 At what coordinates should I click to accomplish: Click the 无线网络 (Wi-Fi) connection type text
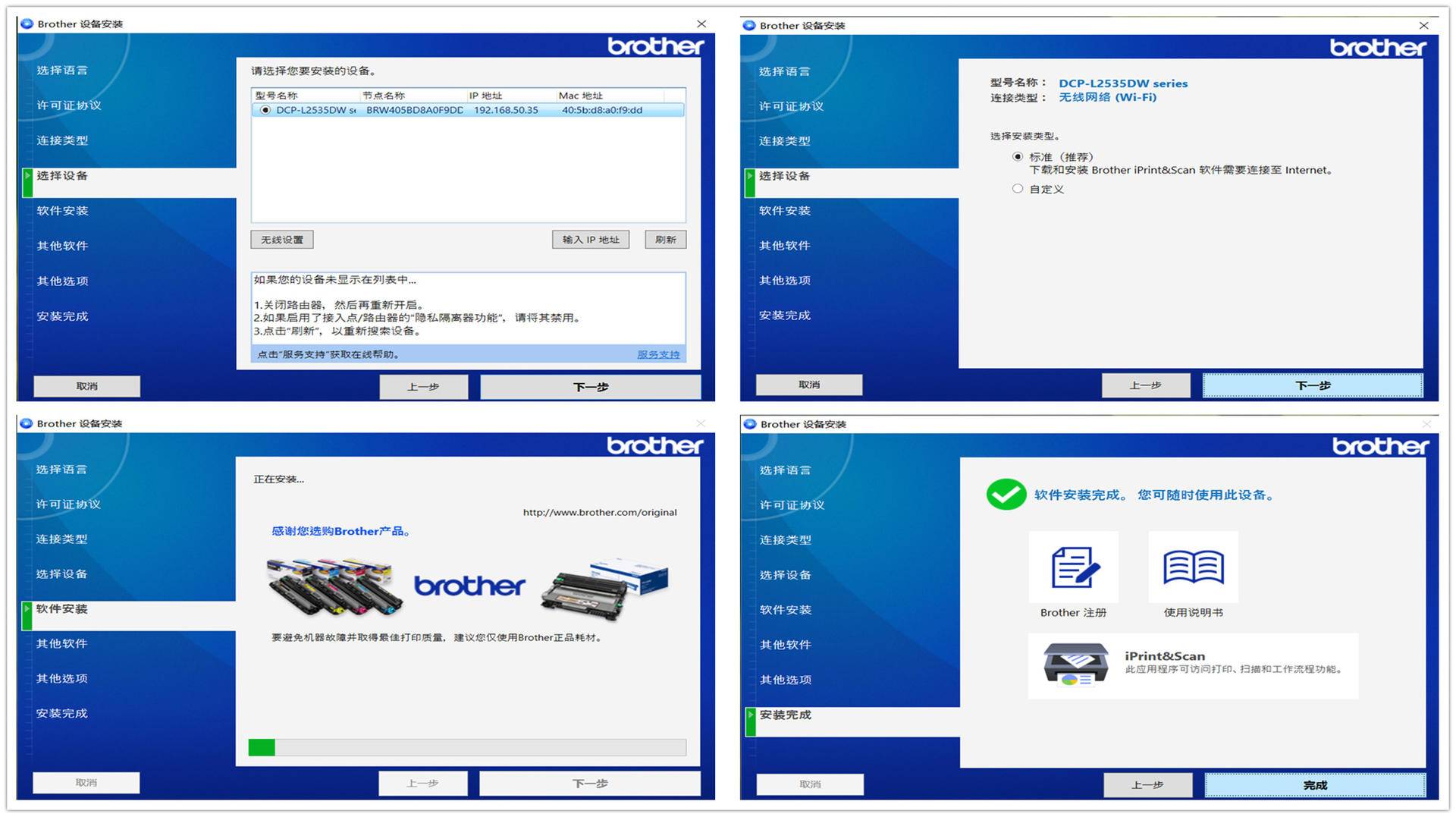pos(1108,97)
